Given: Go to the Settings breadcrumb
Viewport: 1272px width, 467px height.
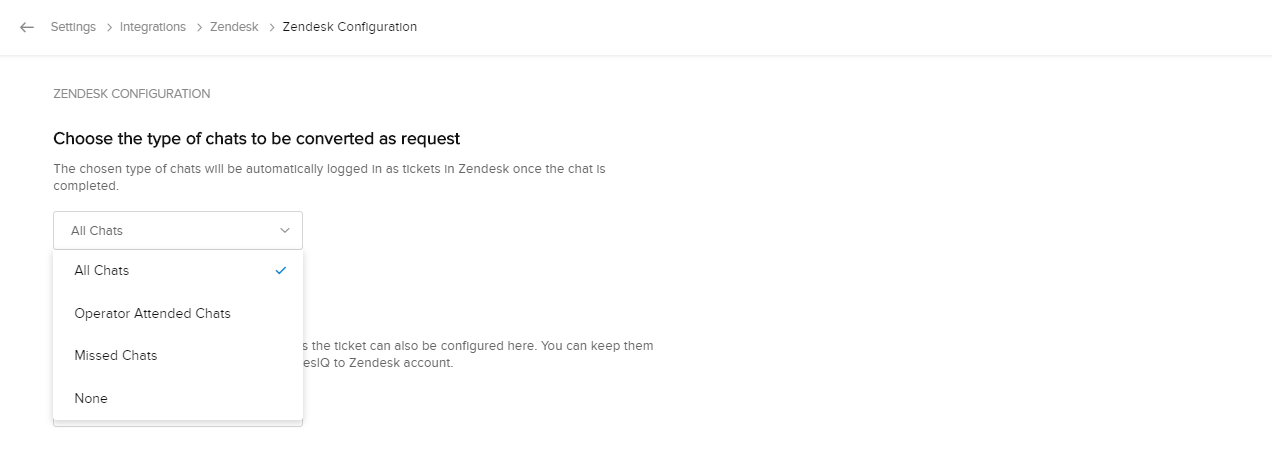Looking at the screenshot, I should click(74, 27).
